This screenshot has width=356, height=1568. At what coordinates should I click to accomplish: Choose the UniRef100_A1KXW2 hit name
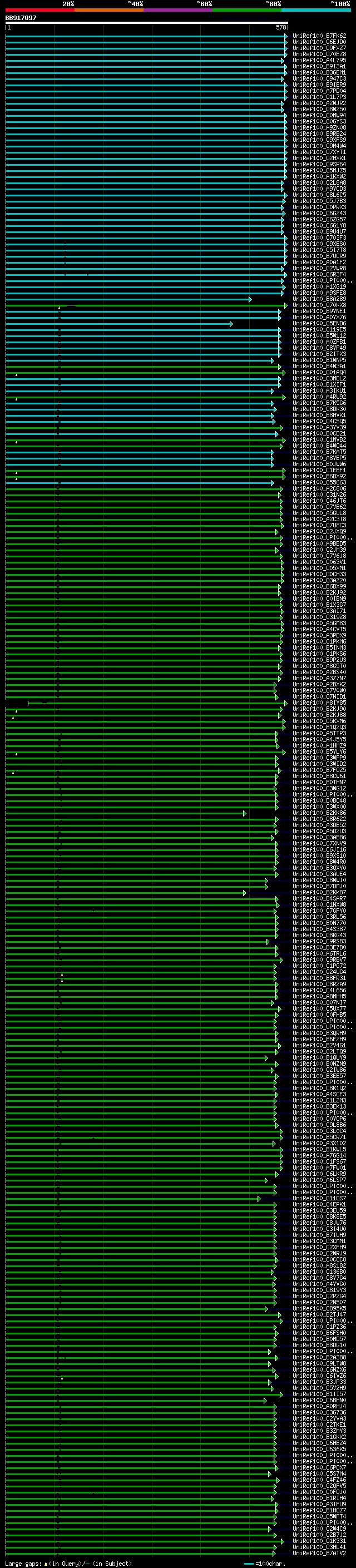(319, 176)
